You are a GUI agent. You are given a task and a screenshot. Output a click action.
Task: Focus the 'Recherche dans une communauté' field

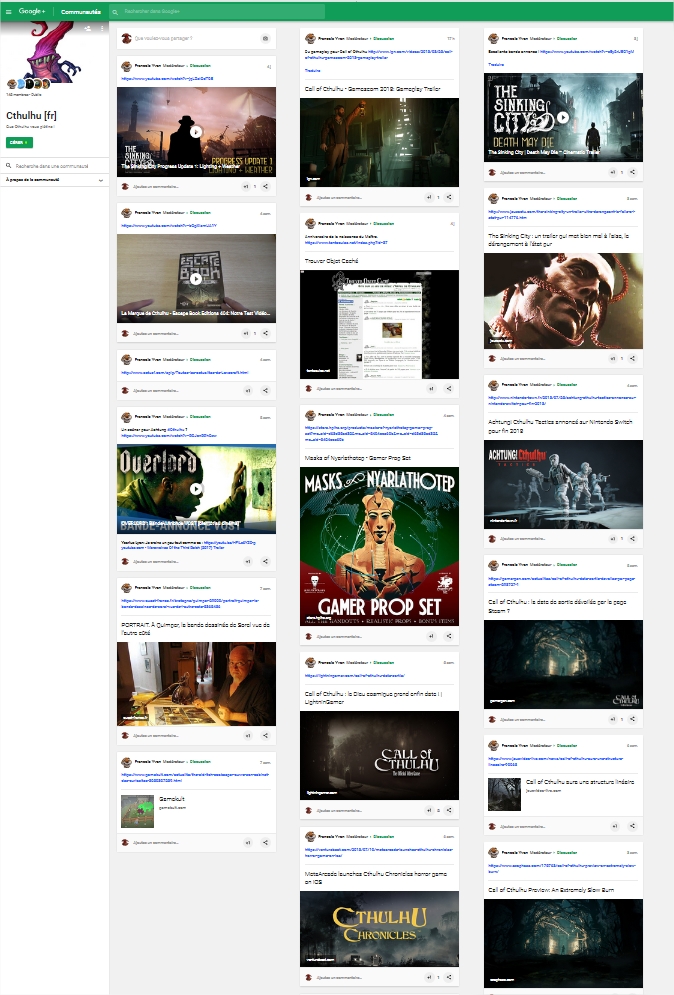click(55, 166)
